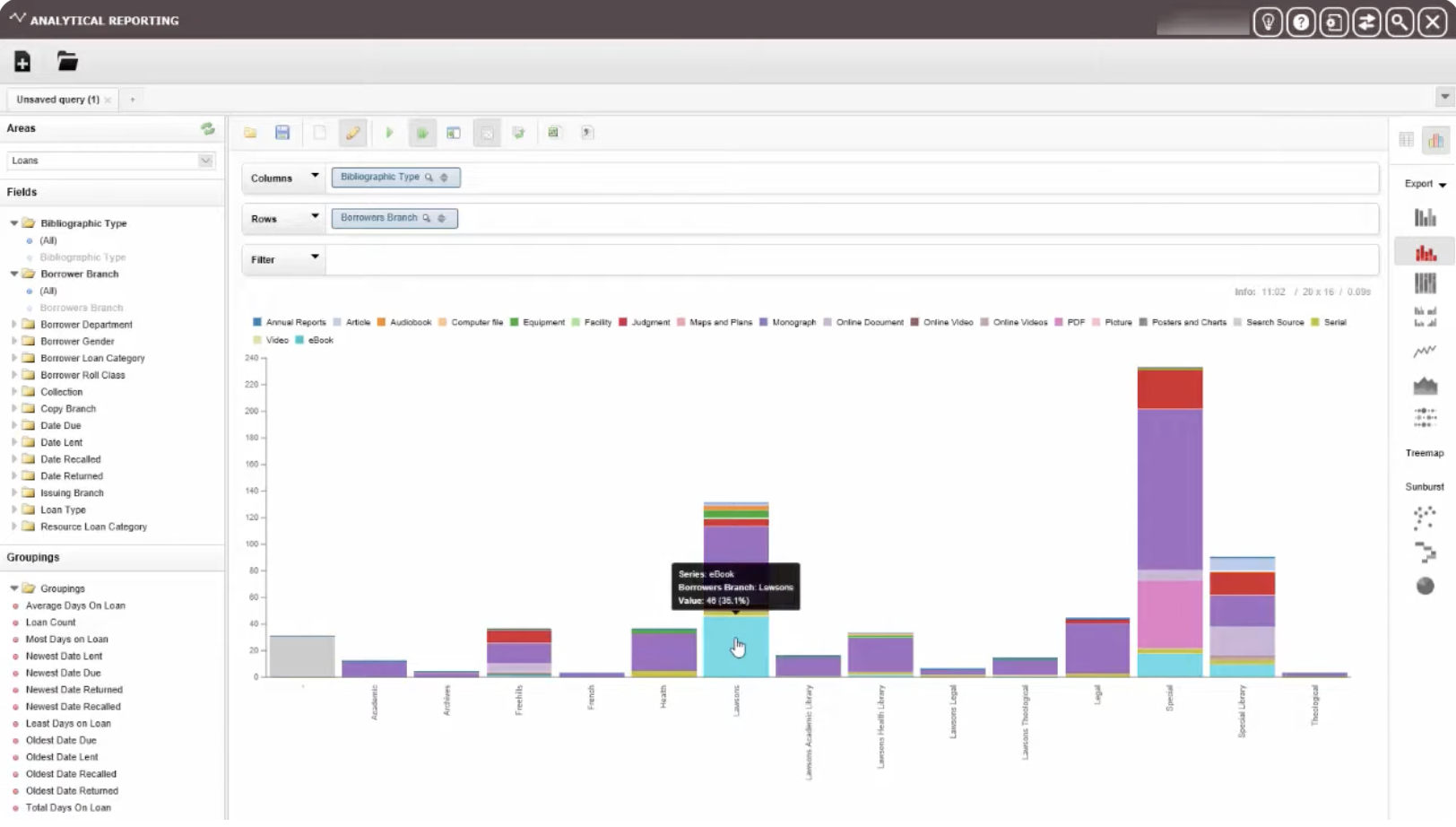Create a new query with the add-document icon

22,62
